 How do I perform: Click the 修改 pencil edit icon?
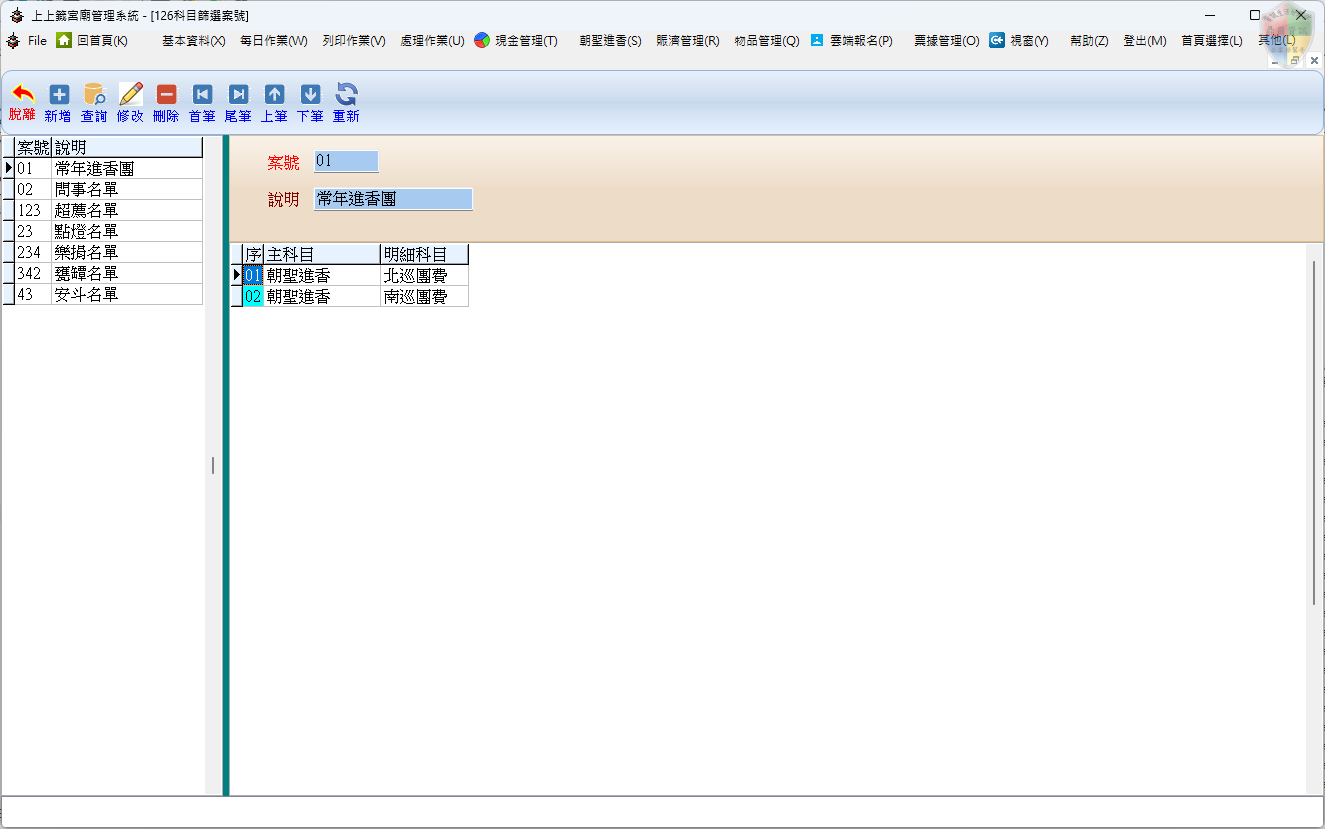coord(131,95)
